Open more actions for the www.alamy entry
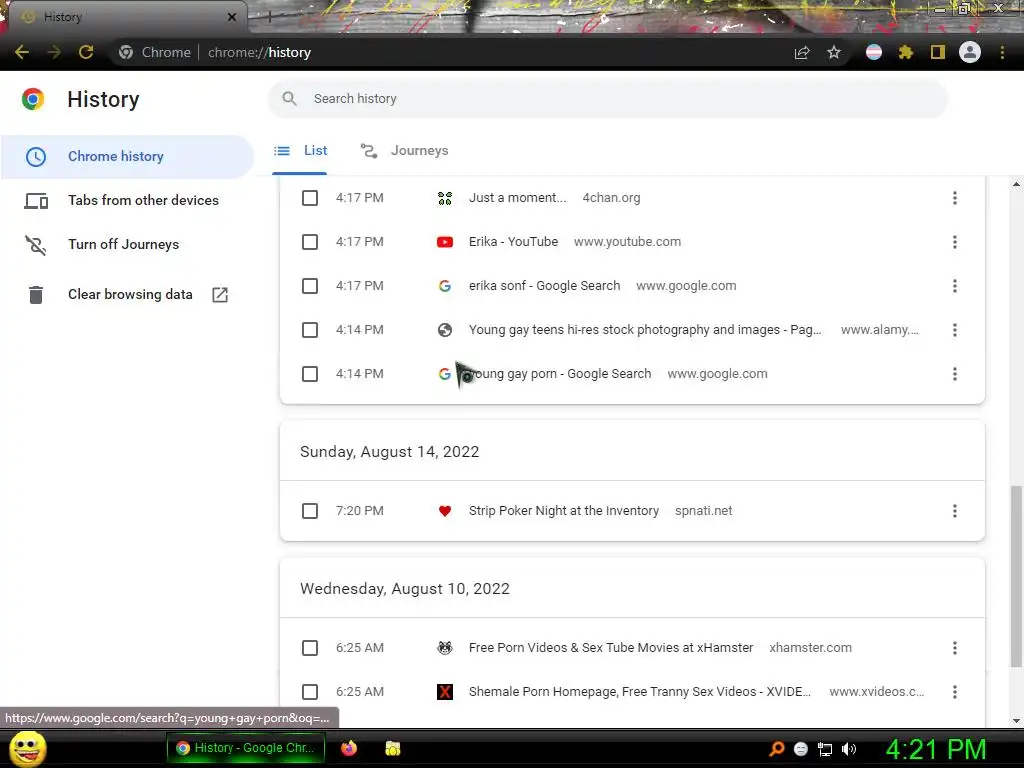 [x=955, y=330]
